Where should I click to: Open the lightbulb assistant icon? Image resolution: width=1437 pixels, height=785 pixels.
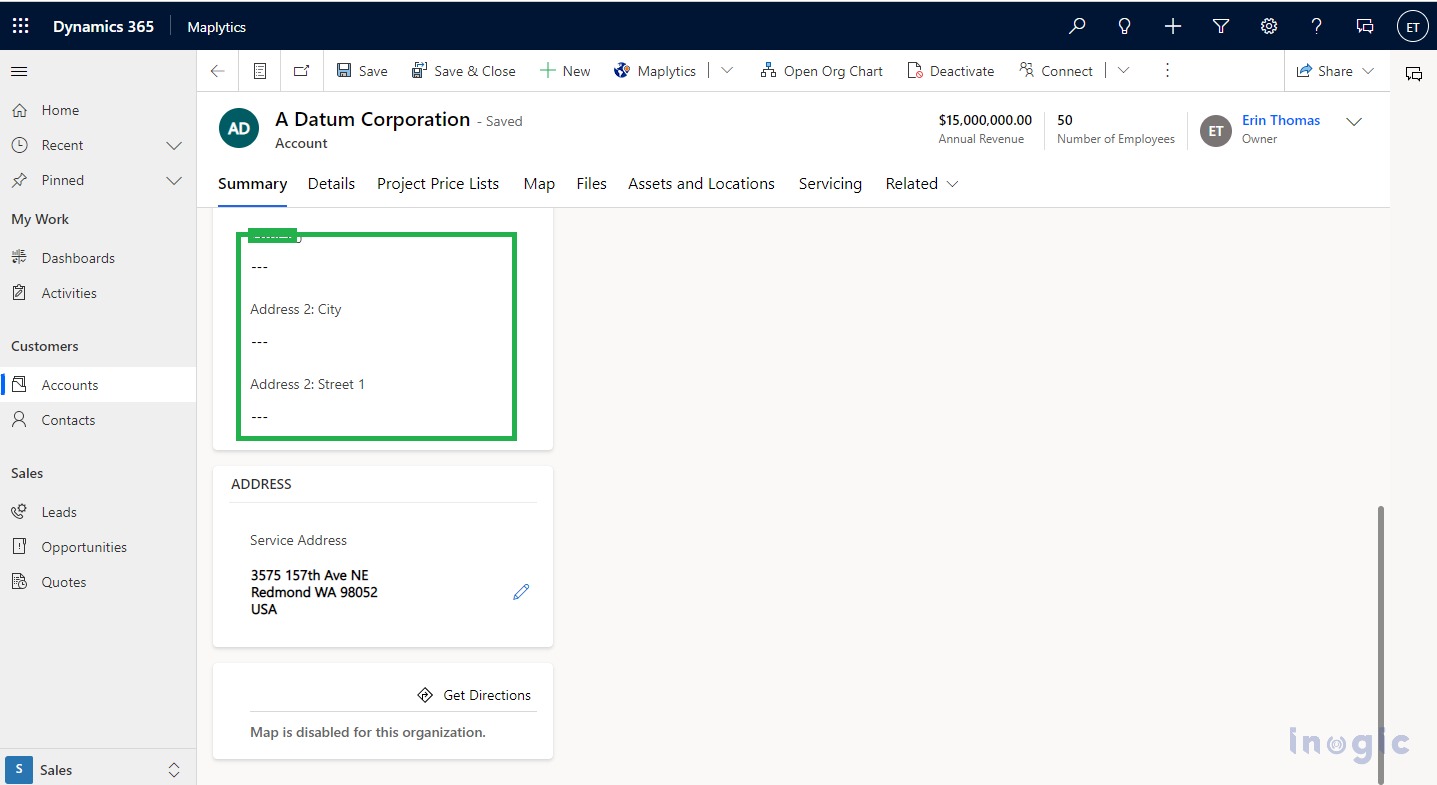tap(1125, 27)
